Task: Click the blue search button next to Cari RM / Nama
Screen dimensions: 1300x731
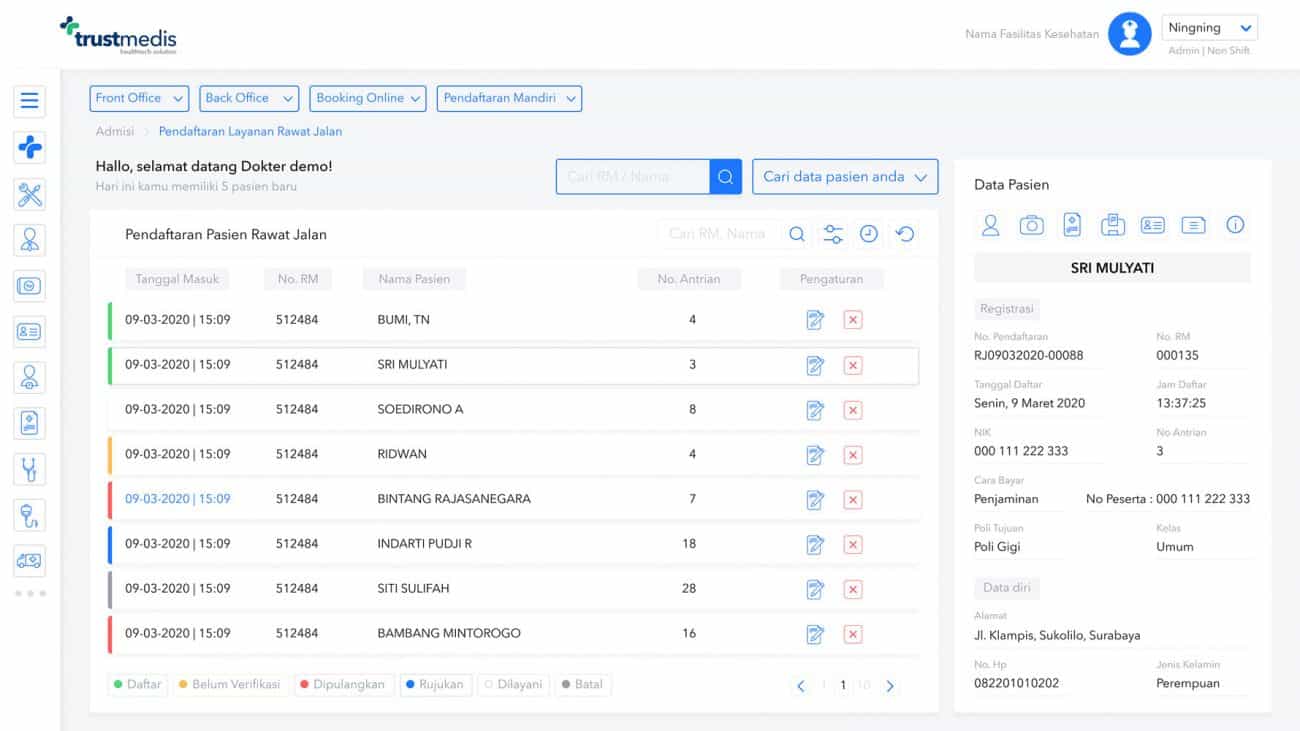Action: click(x=726, y=177)
